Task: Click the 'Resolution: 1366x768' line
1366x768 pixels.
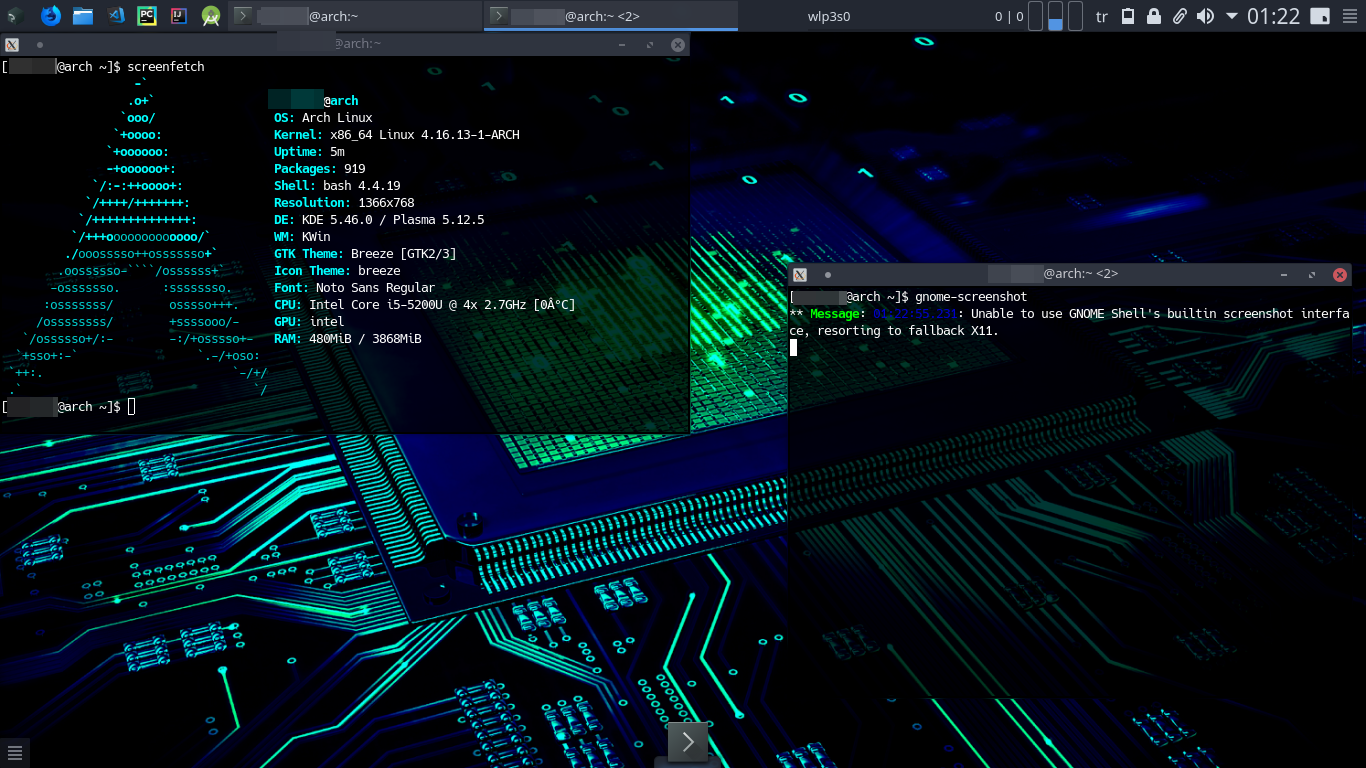Action: click(344, 203)
